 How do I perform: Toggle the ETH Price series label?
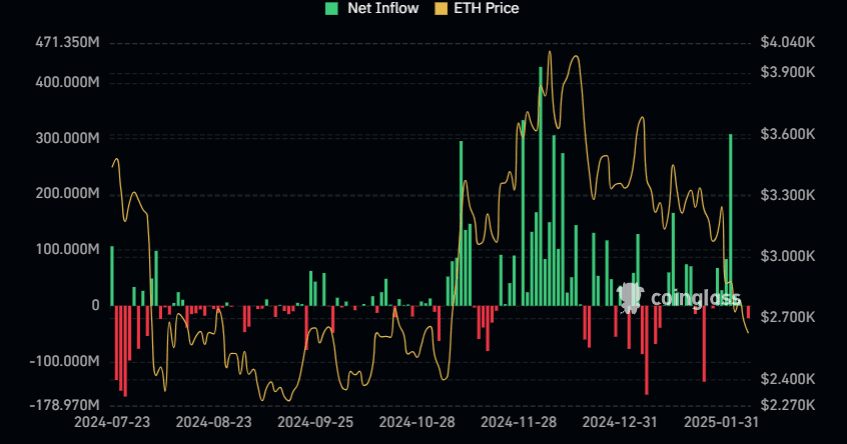[x=486, y=8]
